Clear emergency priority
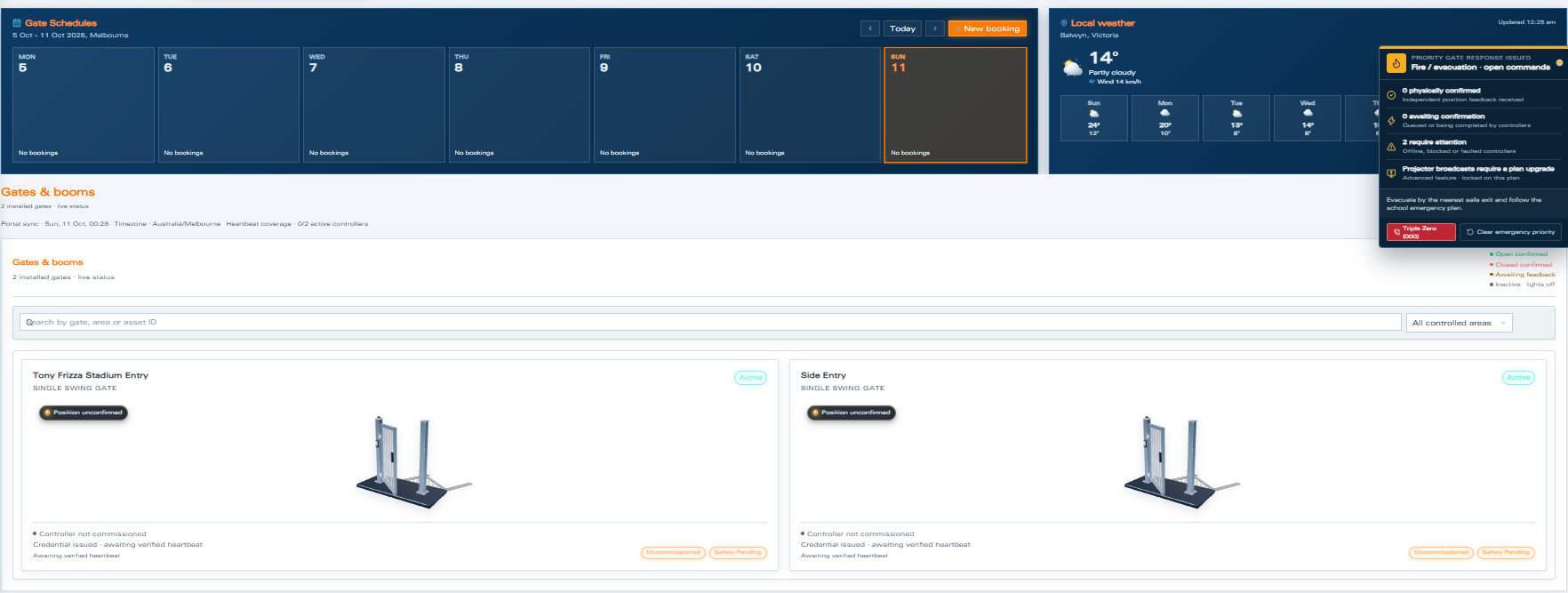The height and width of the screenshot is (593, 1568). click(1510, 232)
